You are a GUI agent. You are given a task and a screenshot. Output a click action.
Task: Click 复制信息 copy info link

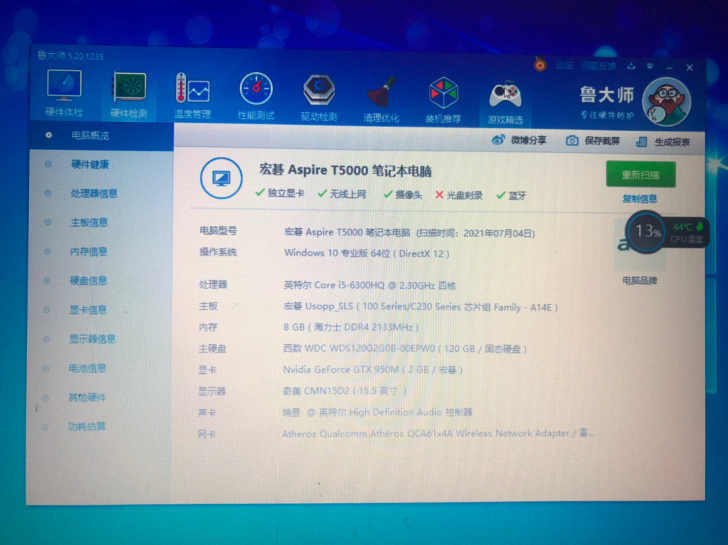pyautogui.click(x=640, y=199)
